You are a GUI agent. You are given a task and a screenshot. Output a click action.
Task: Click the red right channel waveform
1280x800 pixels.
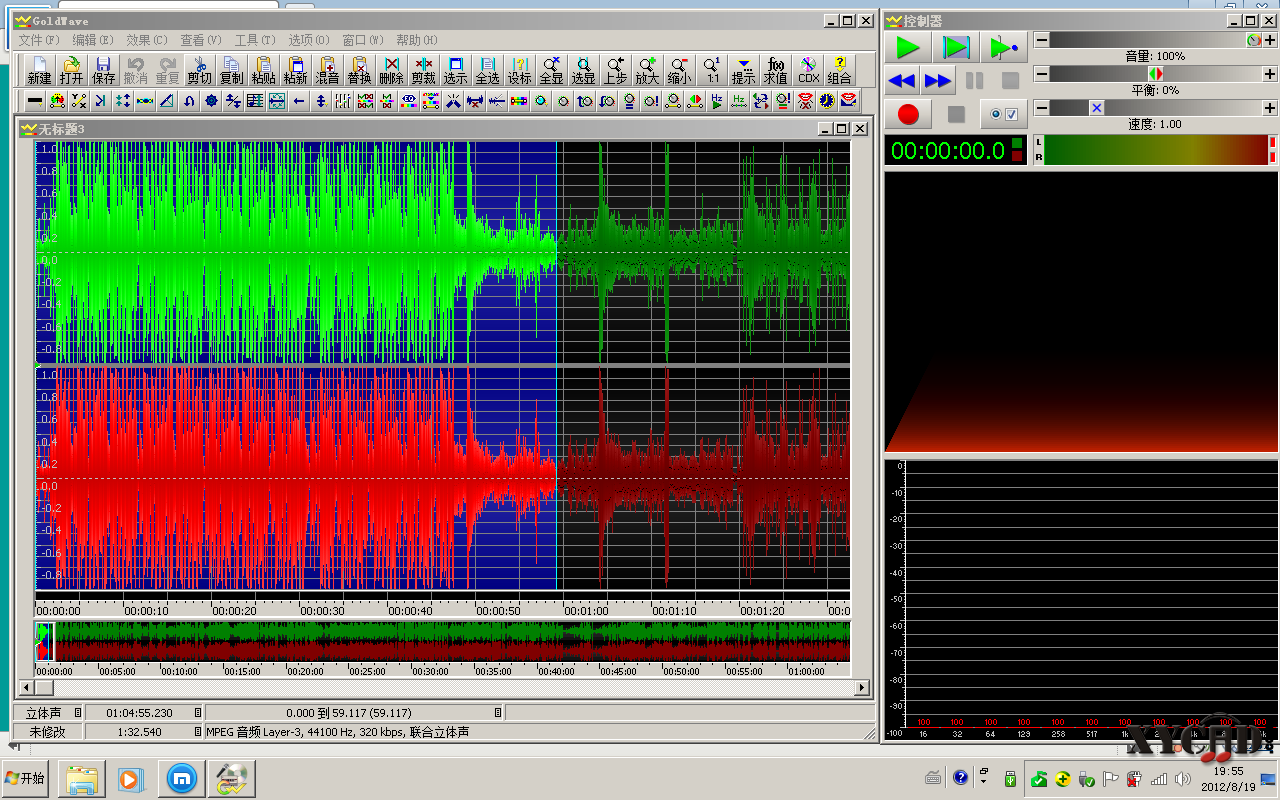pyautogui.click(x=443, y=478)
